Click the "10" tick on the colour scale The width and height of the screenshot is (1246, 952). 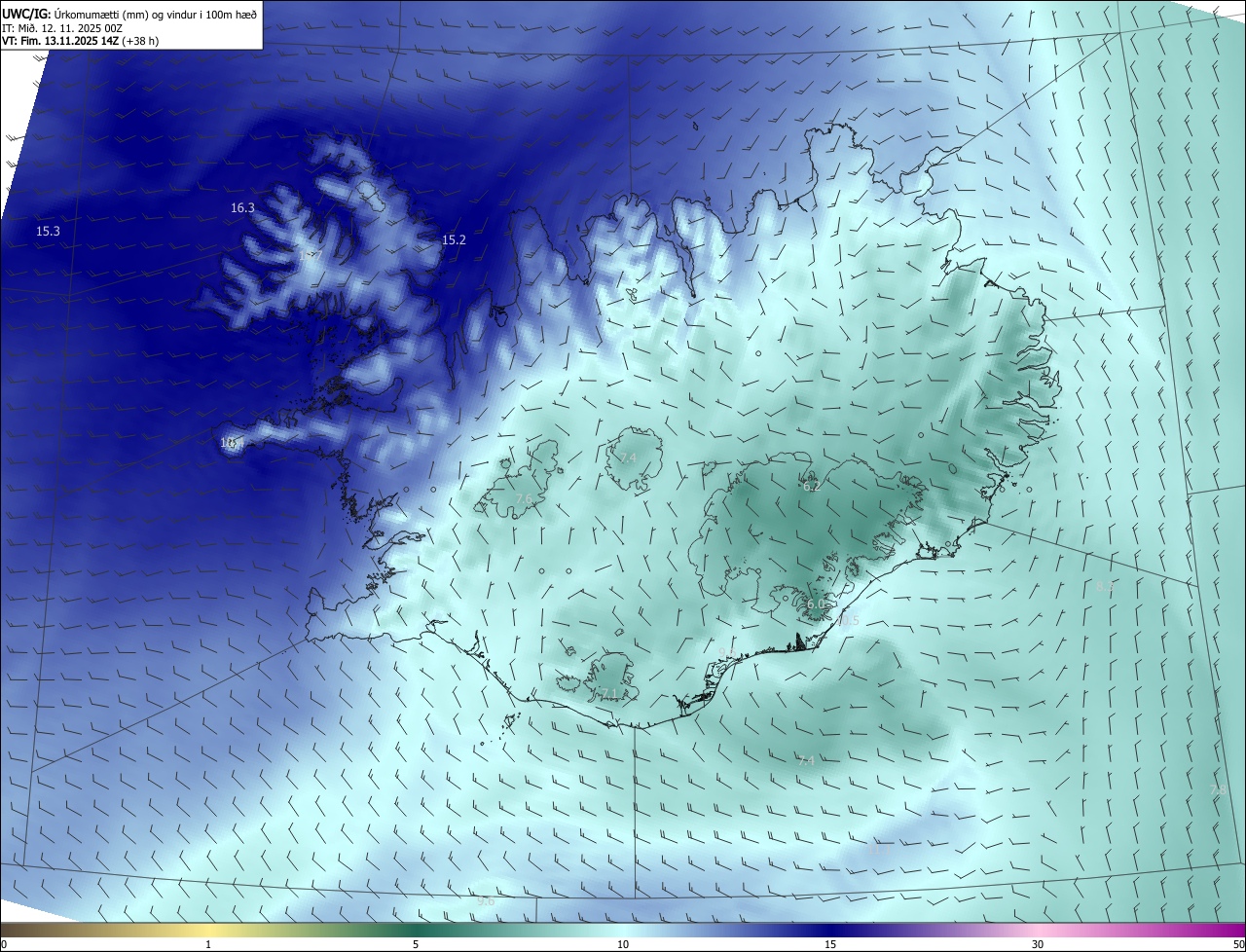coord(623,944)
